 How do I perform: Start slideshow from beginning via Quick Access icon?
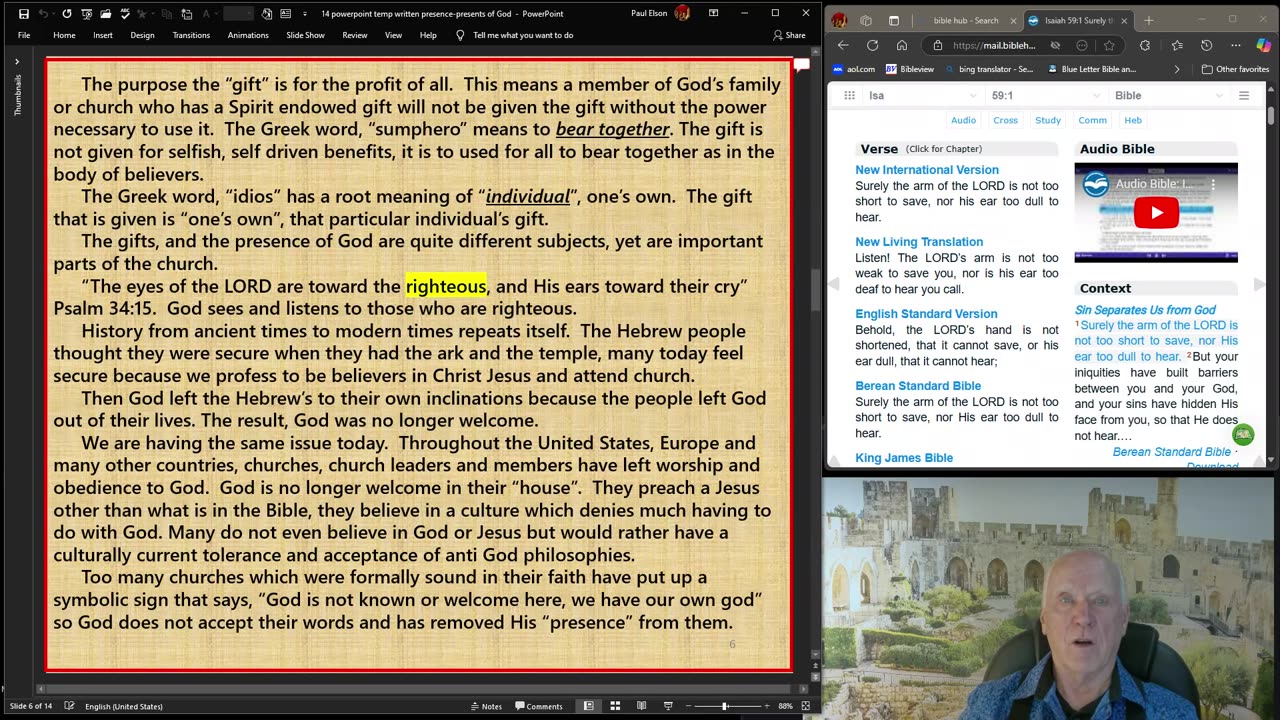point(87,14)
